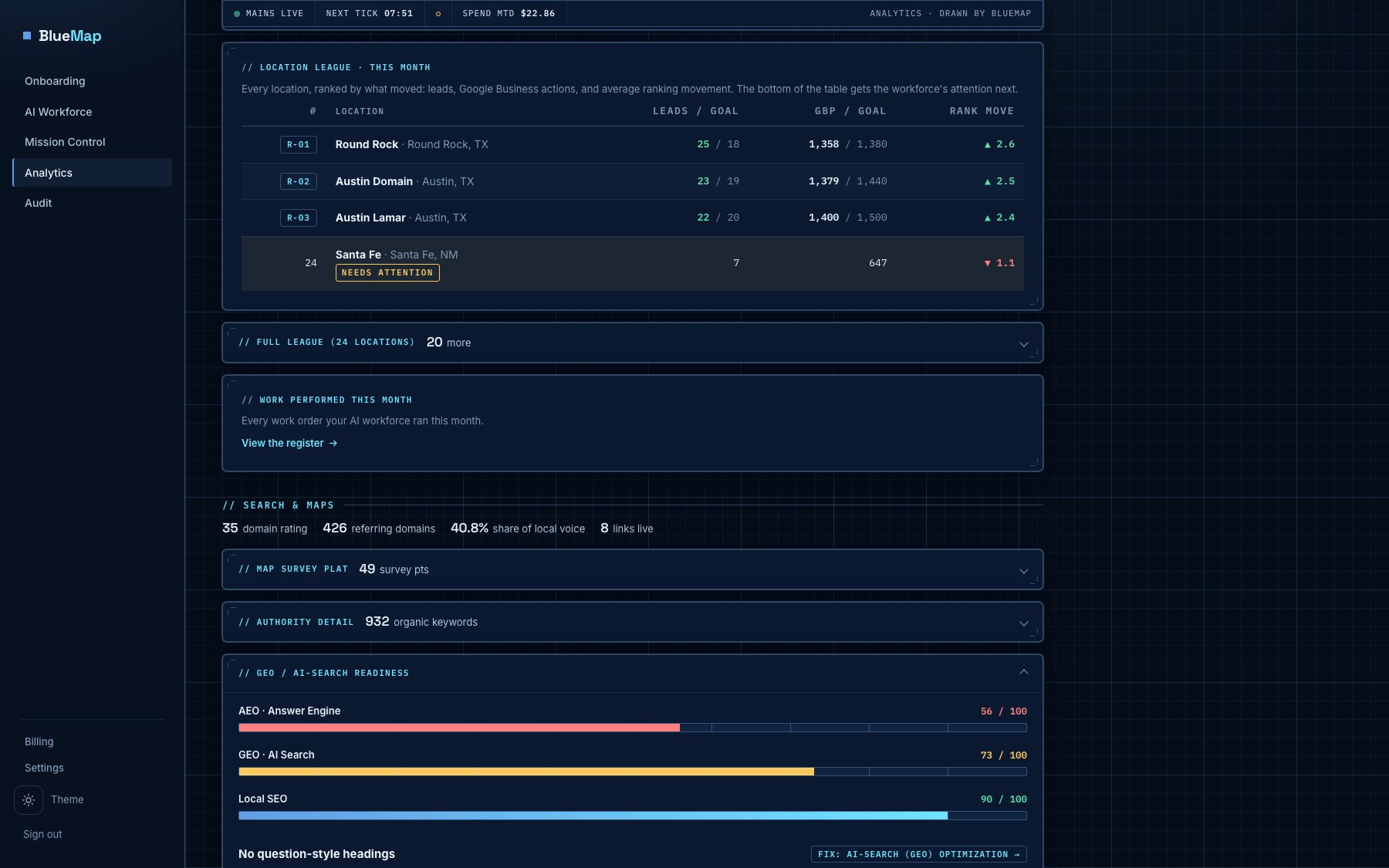This screenshot has width=1389, height=868.
Task: Click the GBP / Goal column header
Action: [850, 111]
